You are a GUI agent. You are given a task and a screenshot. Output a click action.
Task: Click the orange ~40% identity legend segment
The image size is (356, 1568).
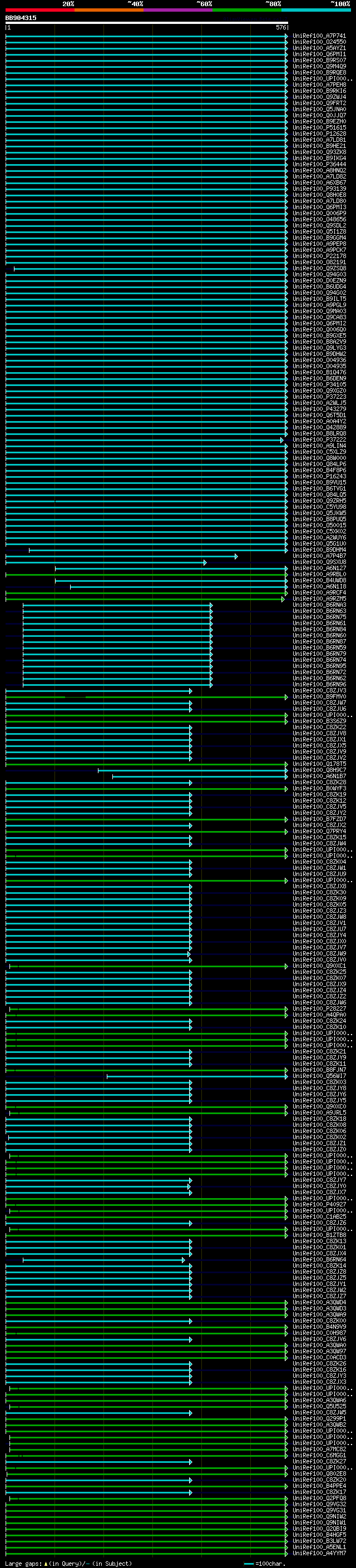[109, 10]
